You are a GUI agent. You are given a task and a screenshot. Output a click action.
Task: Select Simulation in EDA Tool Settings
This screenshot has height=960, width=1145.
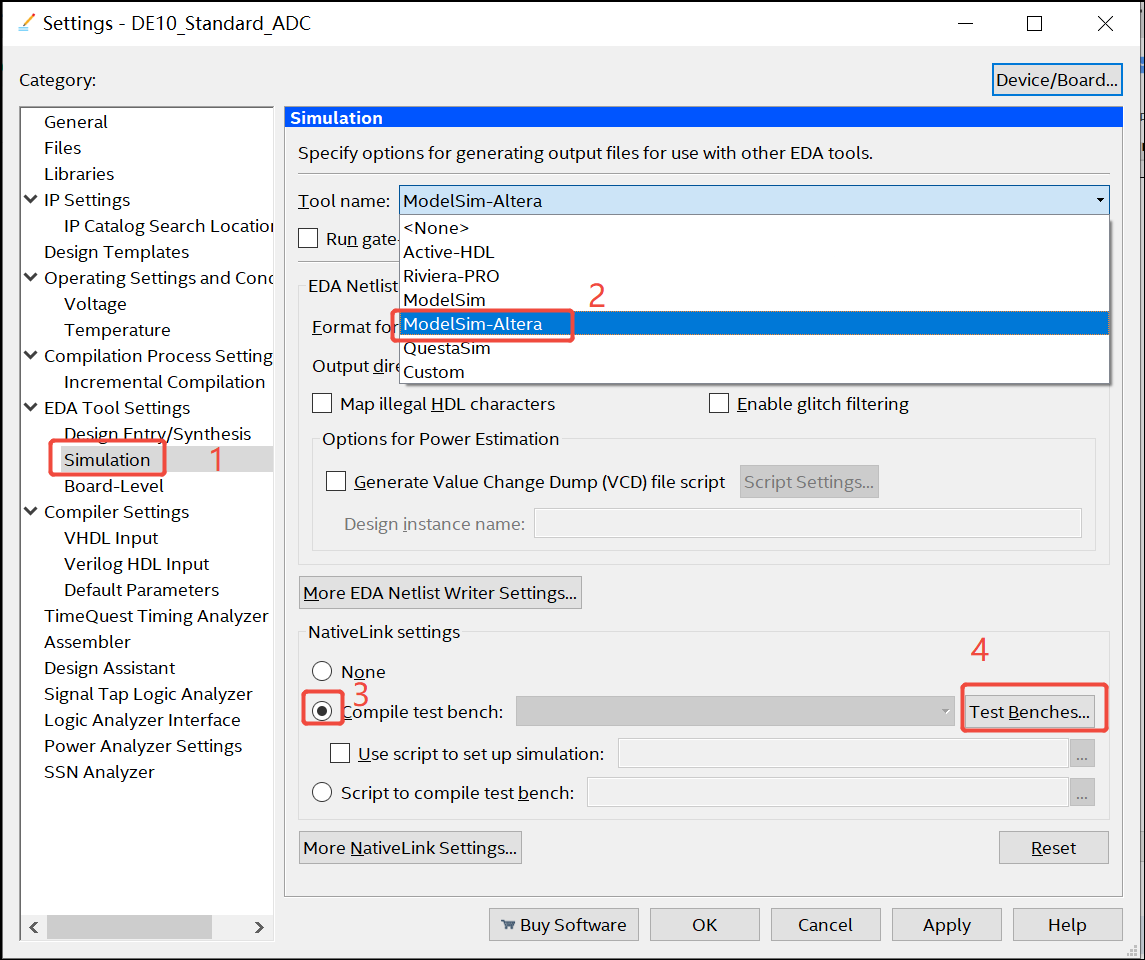107,460
